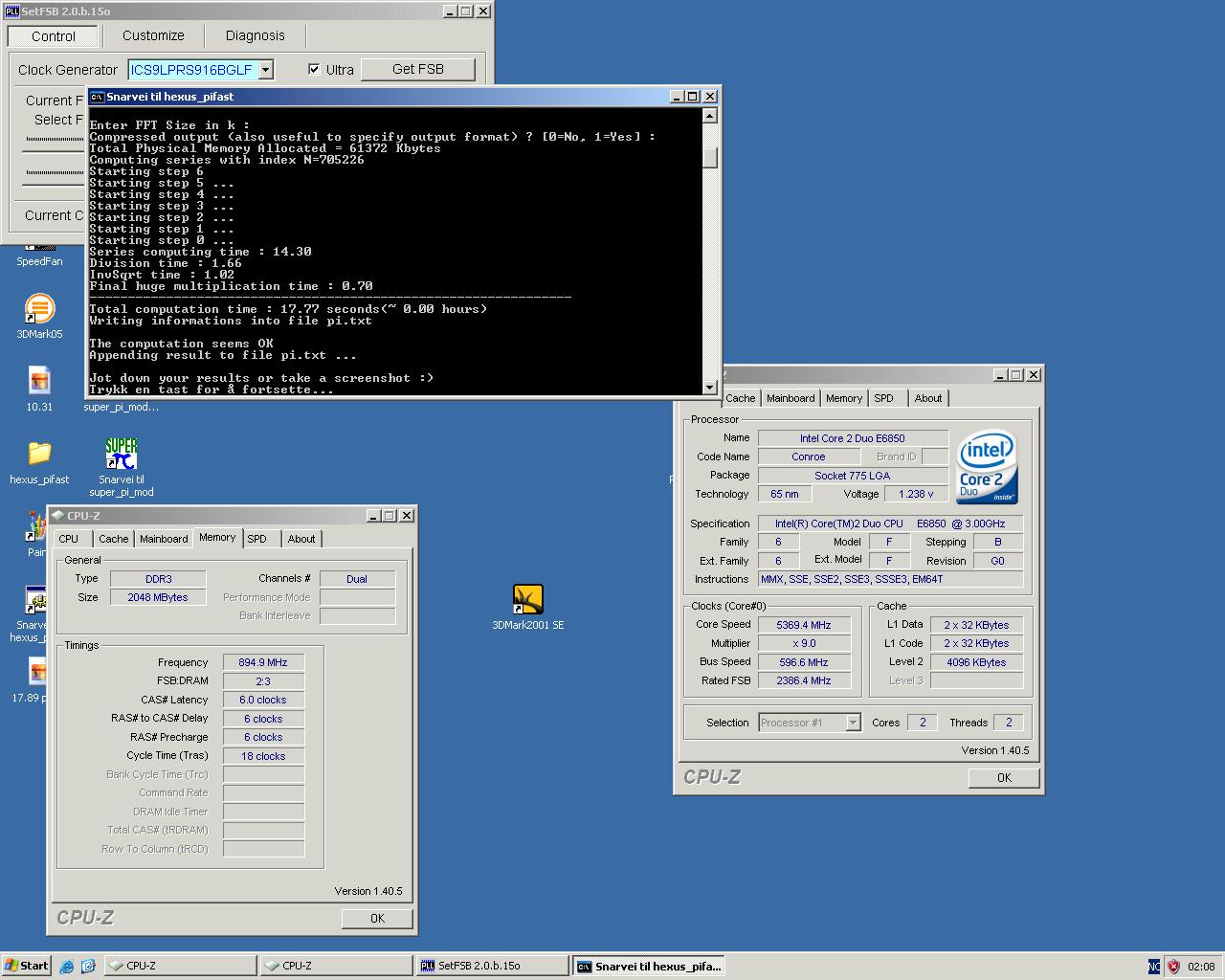Click the Multiplier value x 9.0
This screenshot has height=980, width=1225.
[x=804, y=643]
